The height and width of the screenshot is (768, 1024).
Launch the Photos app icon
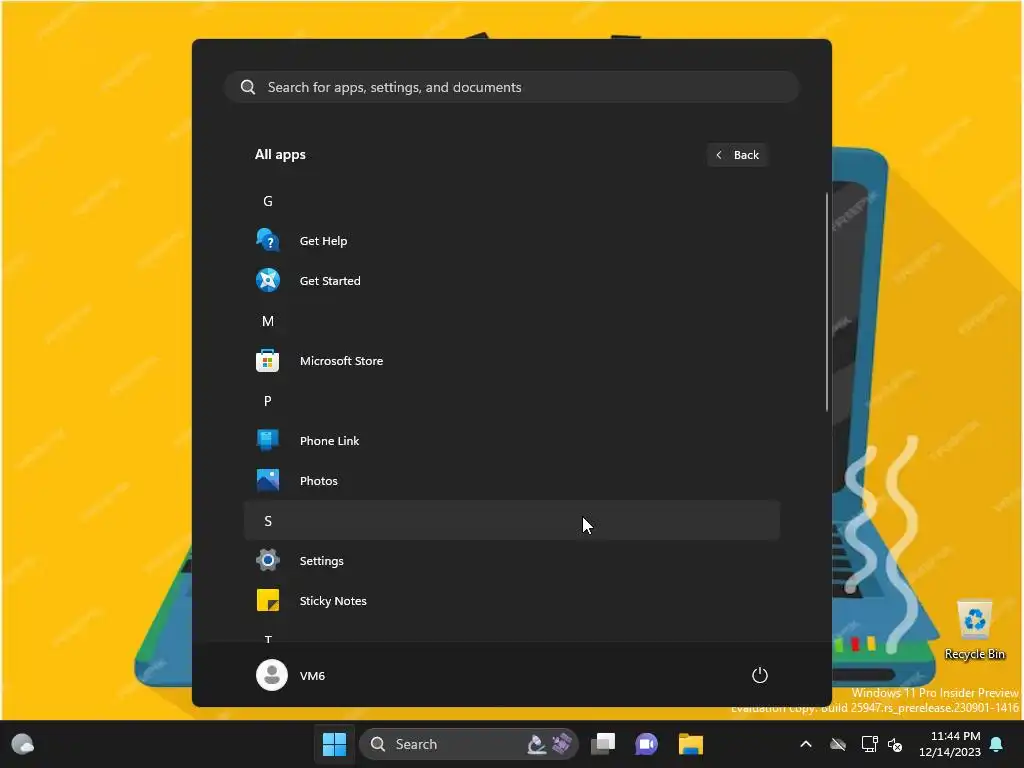point(268,480)
